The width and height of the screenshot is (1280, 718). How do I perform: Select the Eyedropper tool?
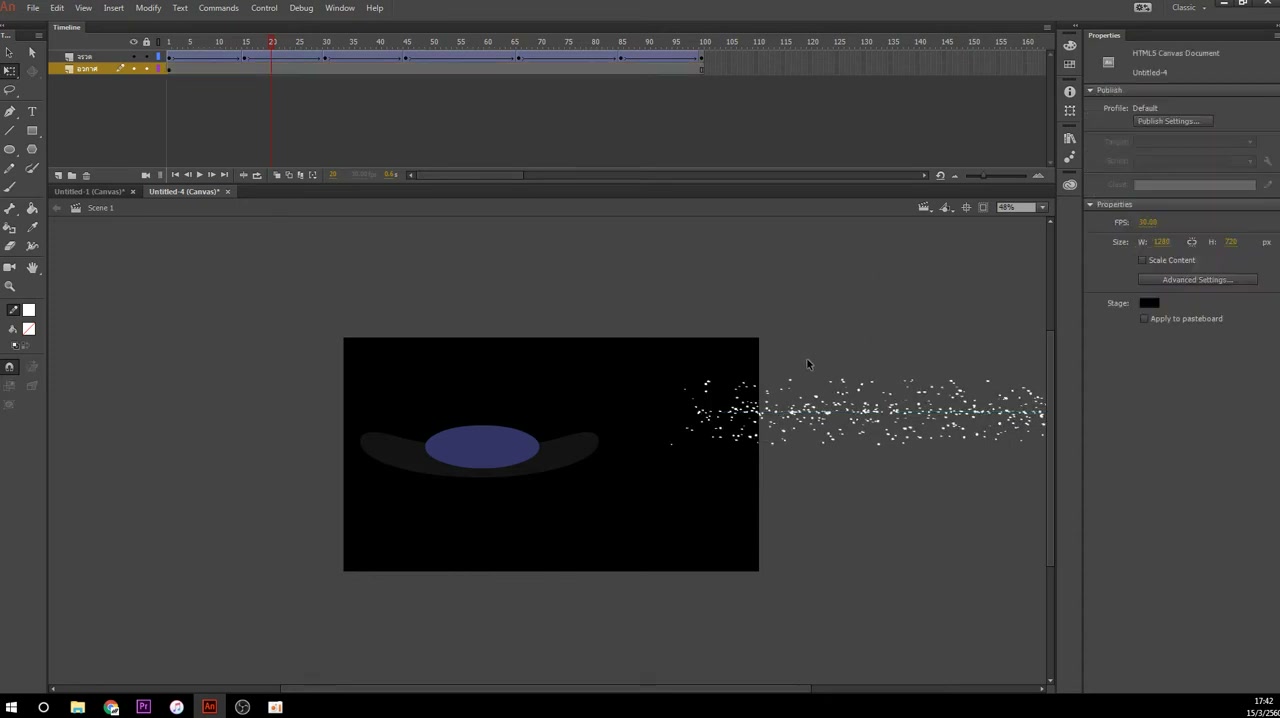pos(32,227)
